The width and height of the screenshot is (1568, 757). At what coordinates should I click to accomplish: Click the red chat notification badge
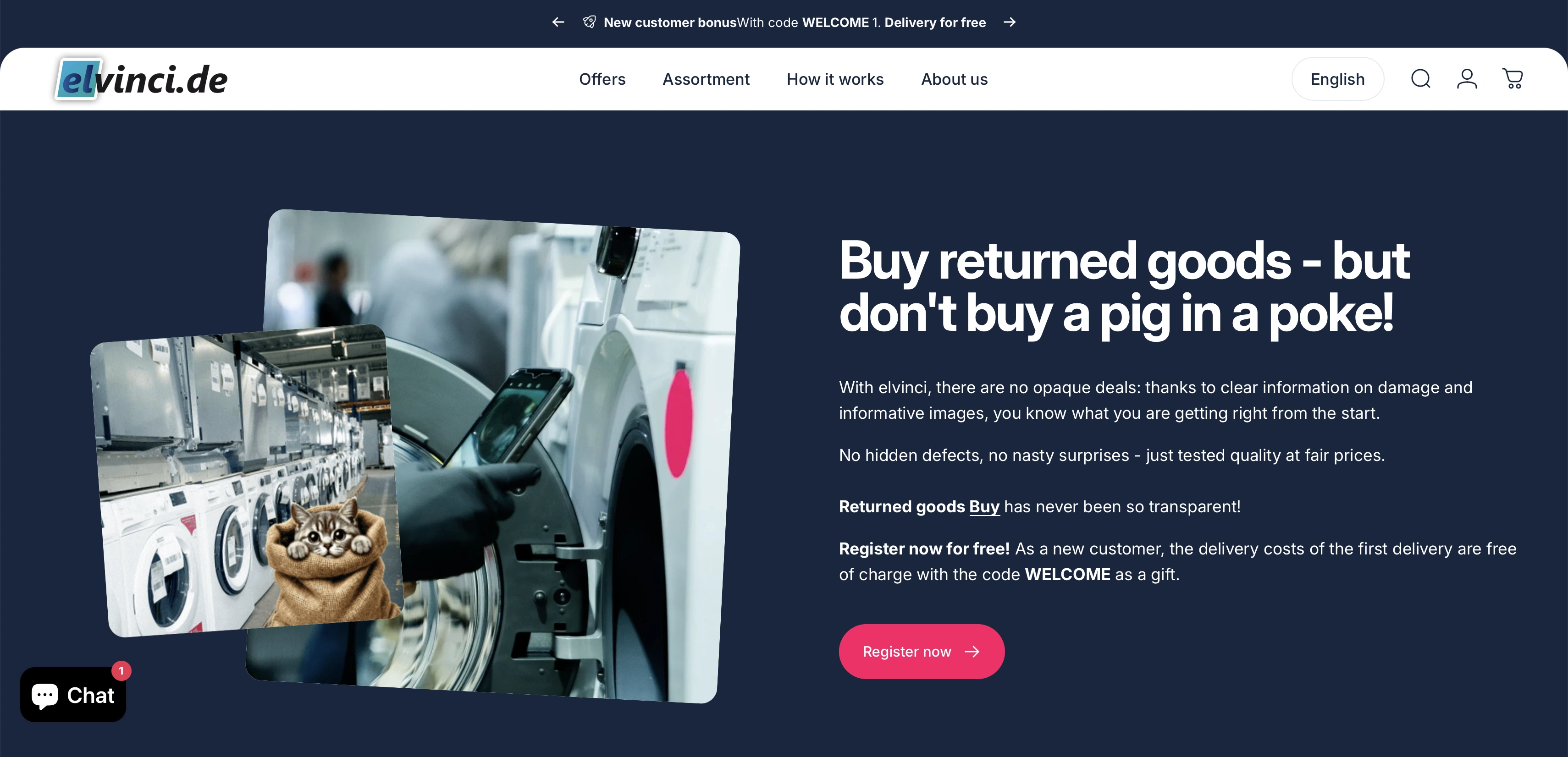point(121,670)
